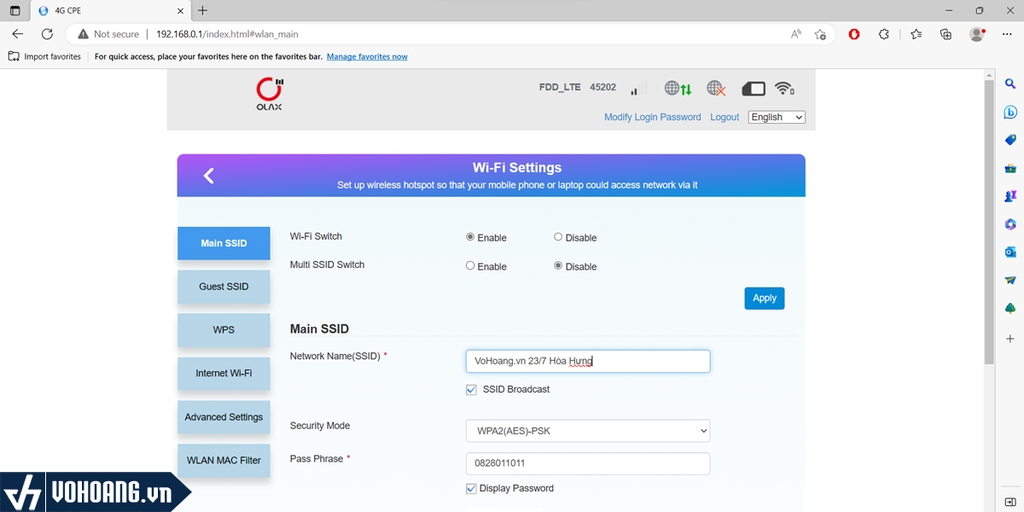Click the network data transfer globe icon

677,88
